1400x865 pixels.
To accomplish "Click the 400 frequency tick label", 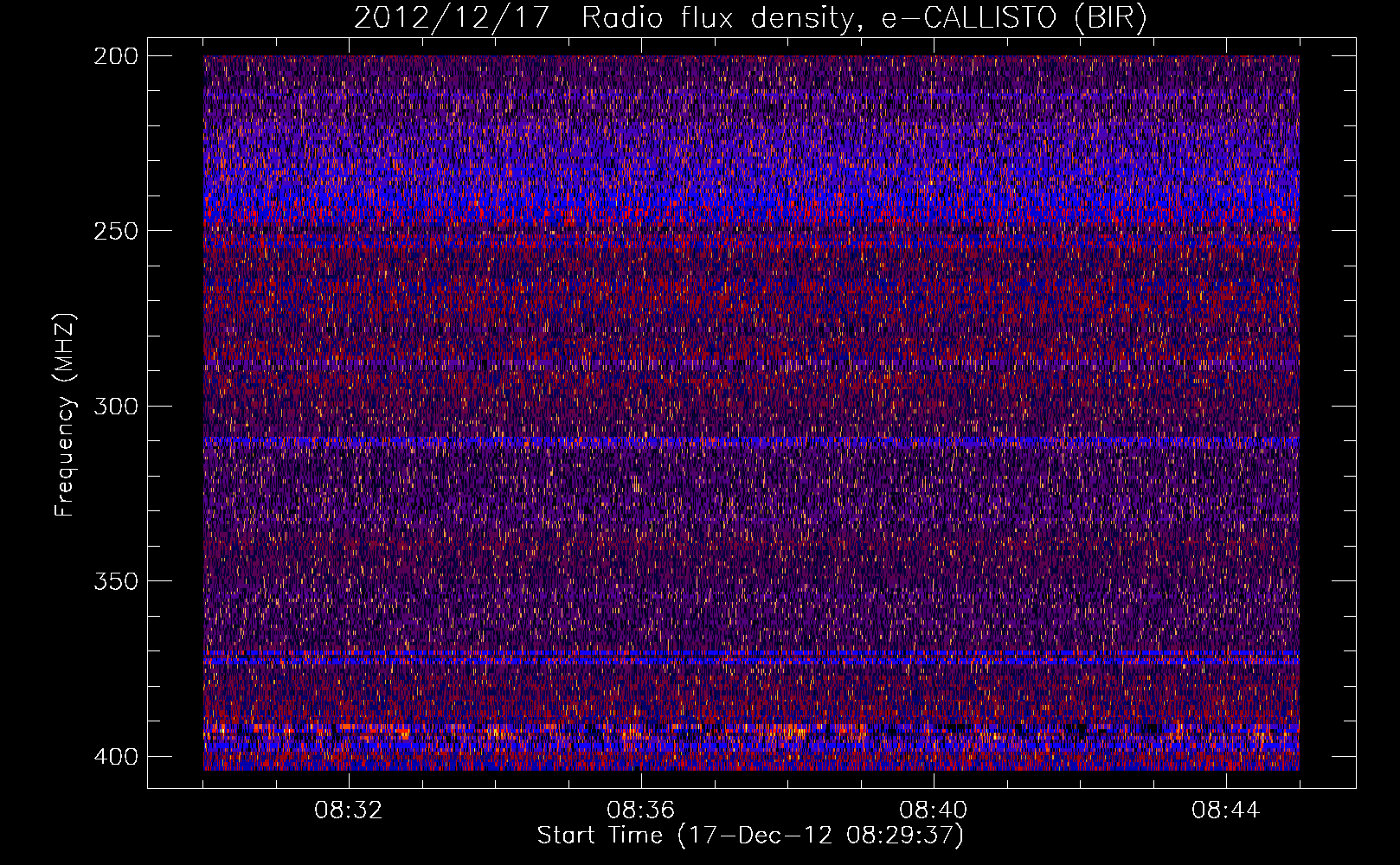I will click(115, 757).
